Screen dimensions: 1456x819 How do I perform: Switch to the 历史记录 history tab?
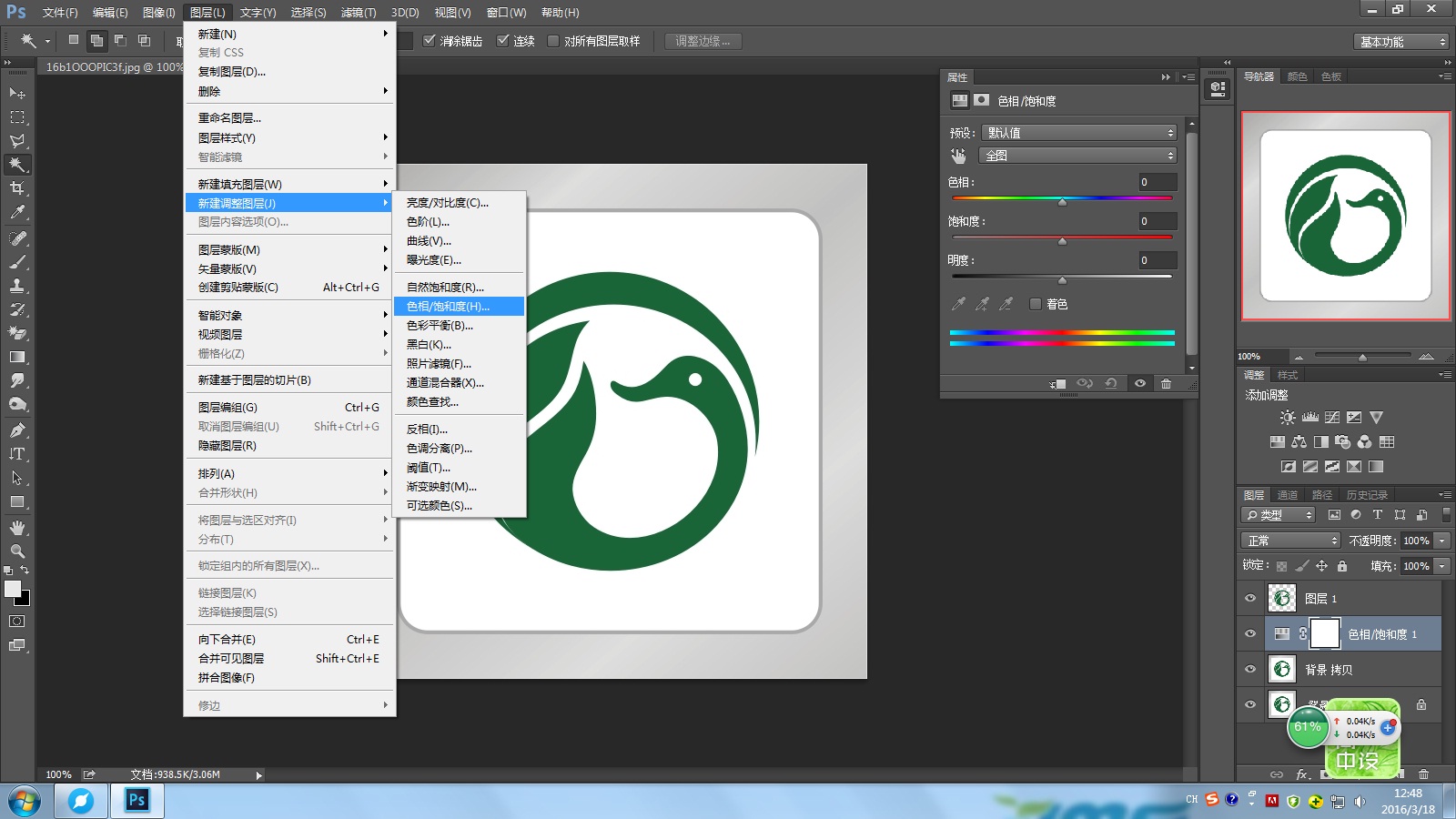pos(1367,495)
